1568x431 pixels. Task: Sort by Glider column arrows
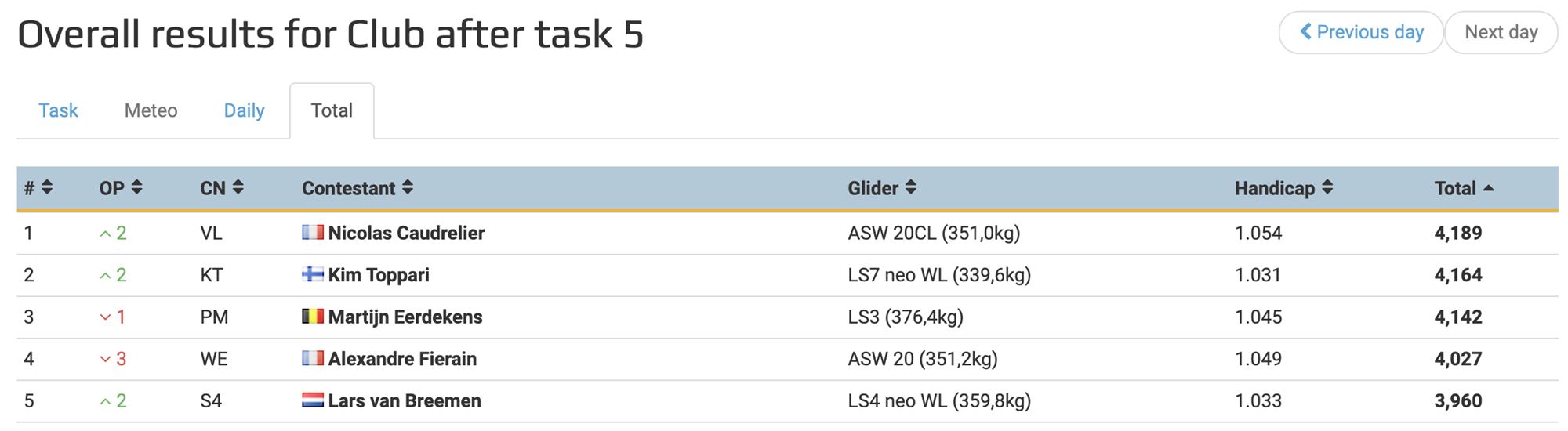click(911, 188)
